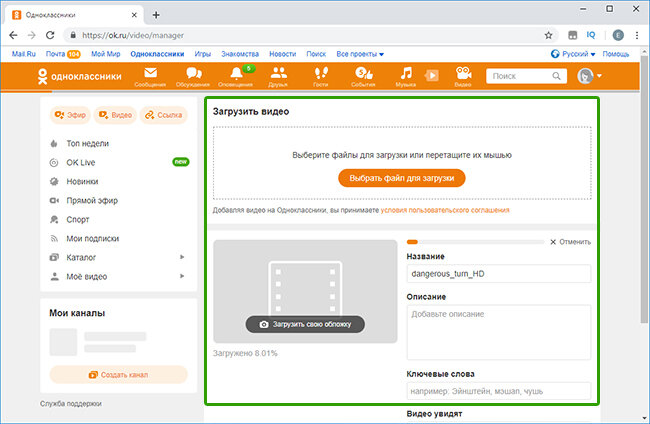Go back with browser back arrow
The height and width of the screenshot is (424, 650).
[13, 35]
